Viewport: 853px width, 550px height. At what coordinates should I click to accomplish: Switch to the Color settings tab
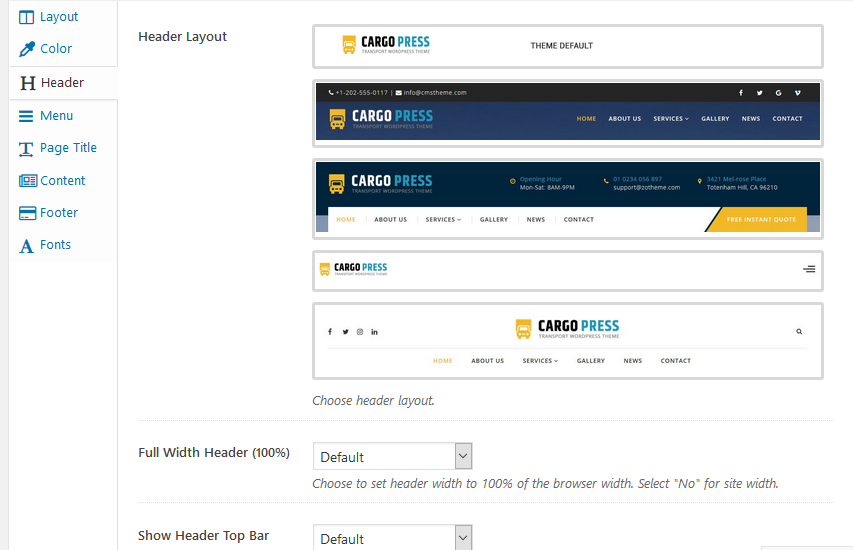coord(56,49)
